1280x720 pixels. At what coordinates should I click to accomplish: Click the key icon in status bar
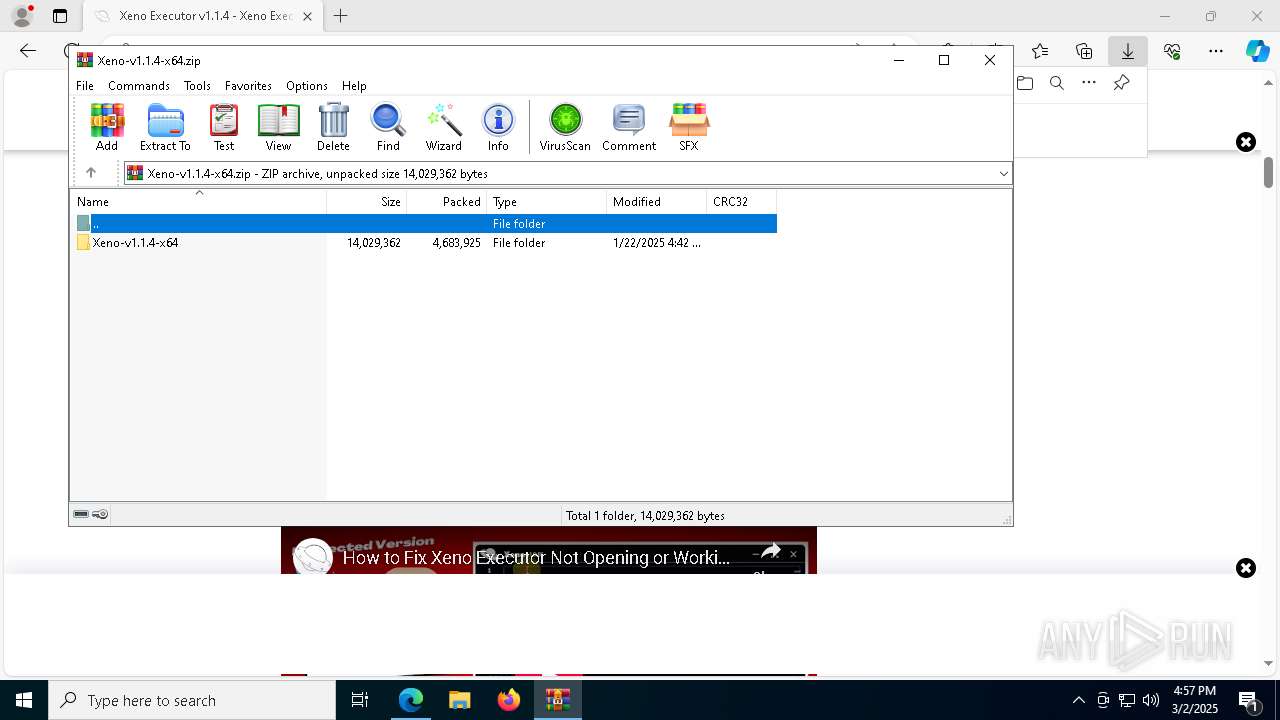tap(100, 515)
